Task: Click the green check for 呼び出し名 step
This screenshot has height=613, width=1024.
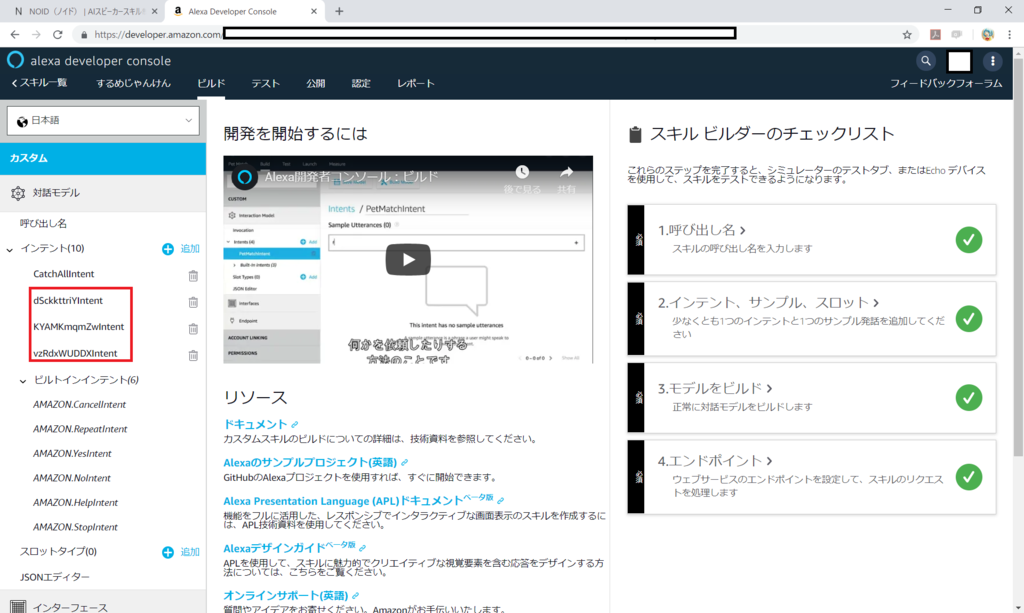Action: click(968, 240)
